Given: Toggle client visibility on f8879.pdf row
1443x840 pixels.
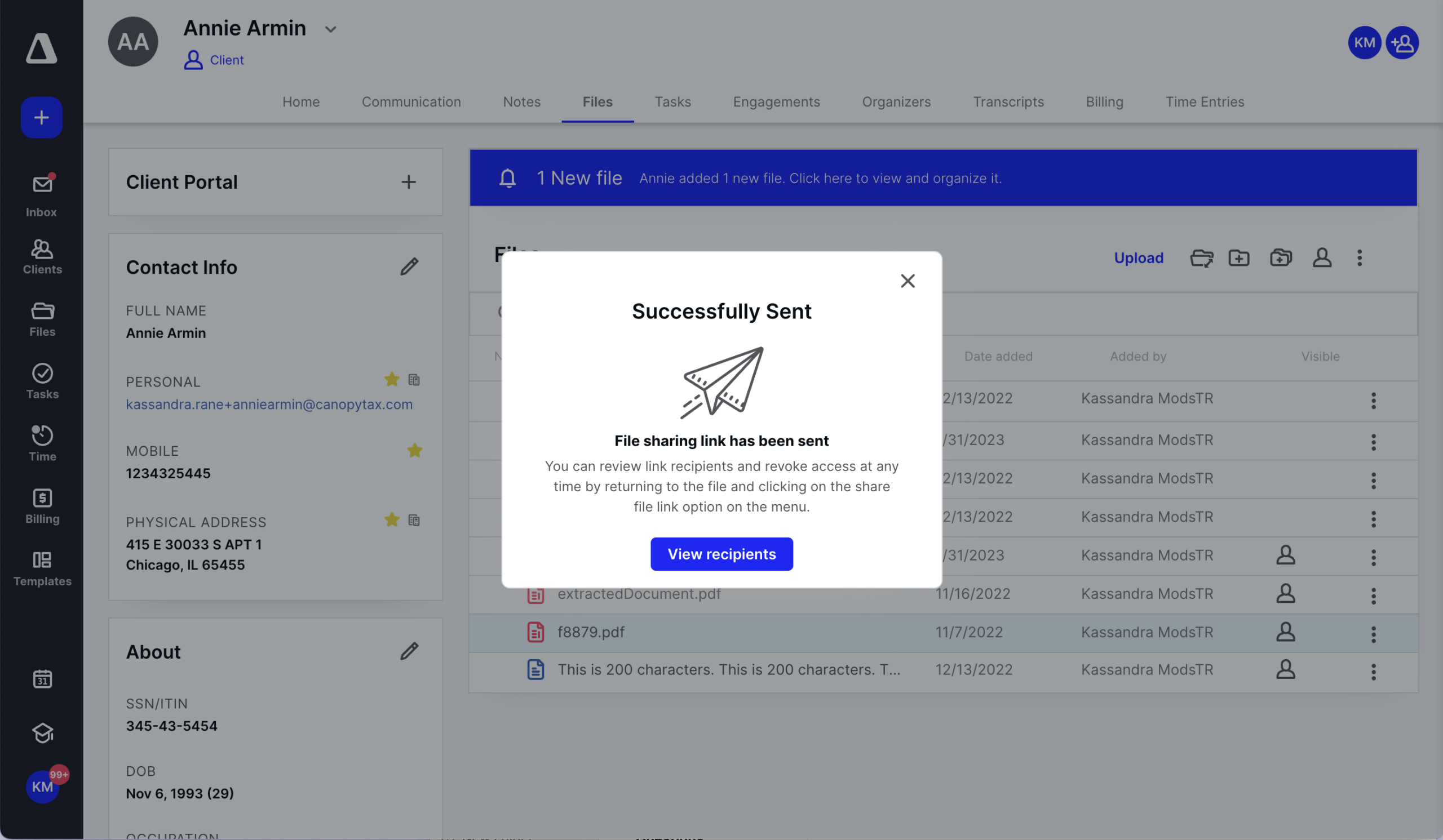Looking at the screenshot, I should coord(1286,632).
